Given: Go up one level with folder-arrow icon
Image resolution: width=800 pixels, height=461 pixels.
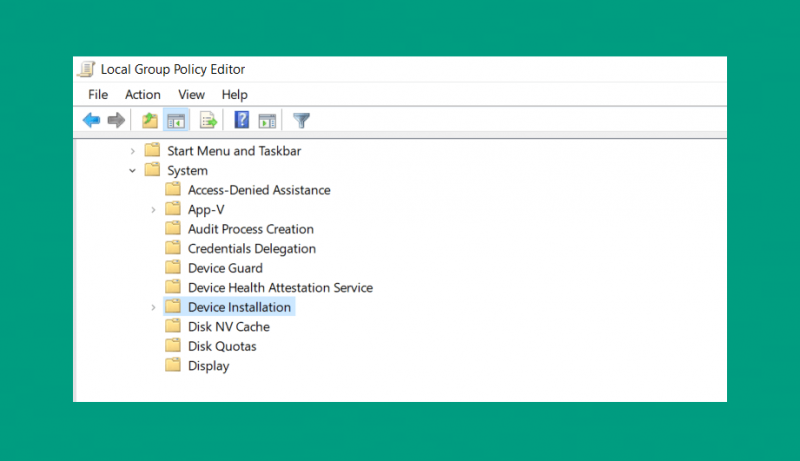Looking at the screenshot, I should pos(150,121).
